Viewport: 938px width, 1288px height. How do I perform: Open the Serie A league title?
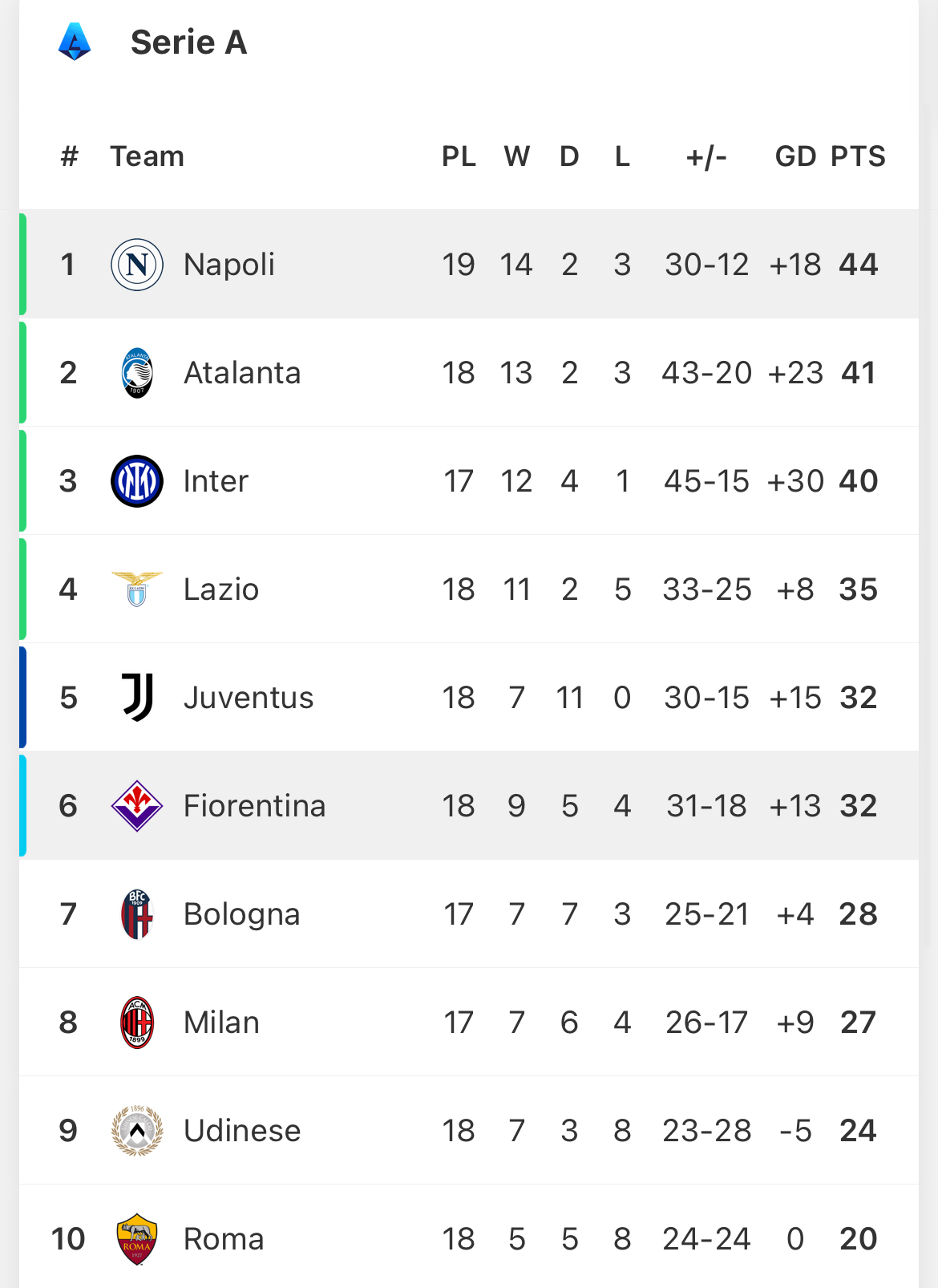(x=189, y=42)
